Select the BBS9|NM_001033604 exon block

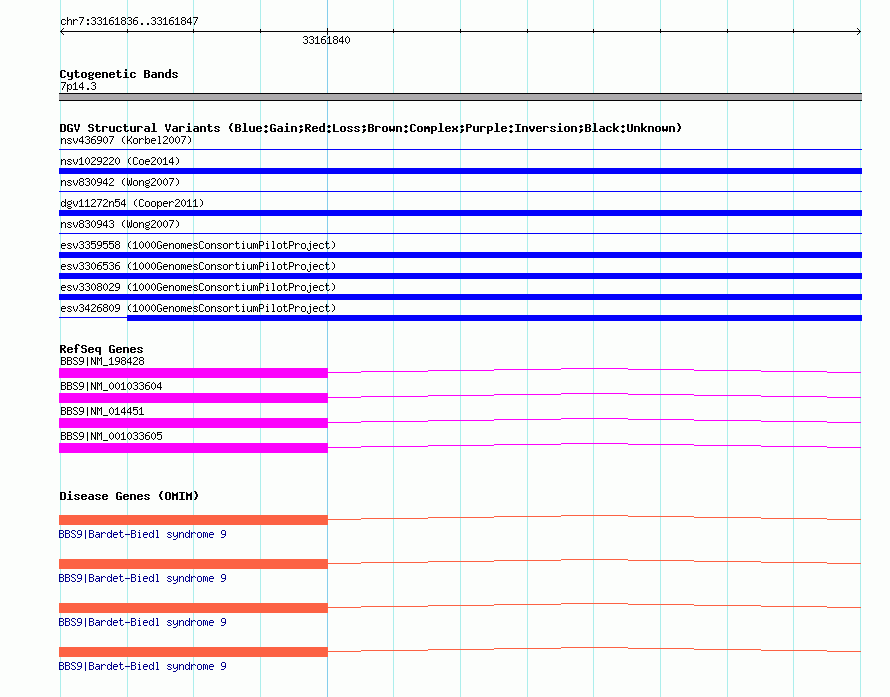click(x=194, y=398)
